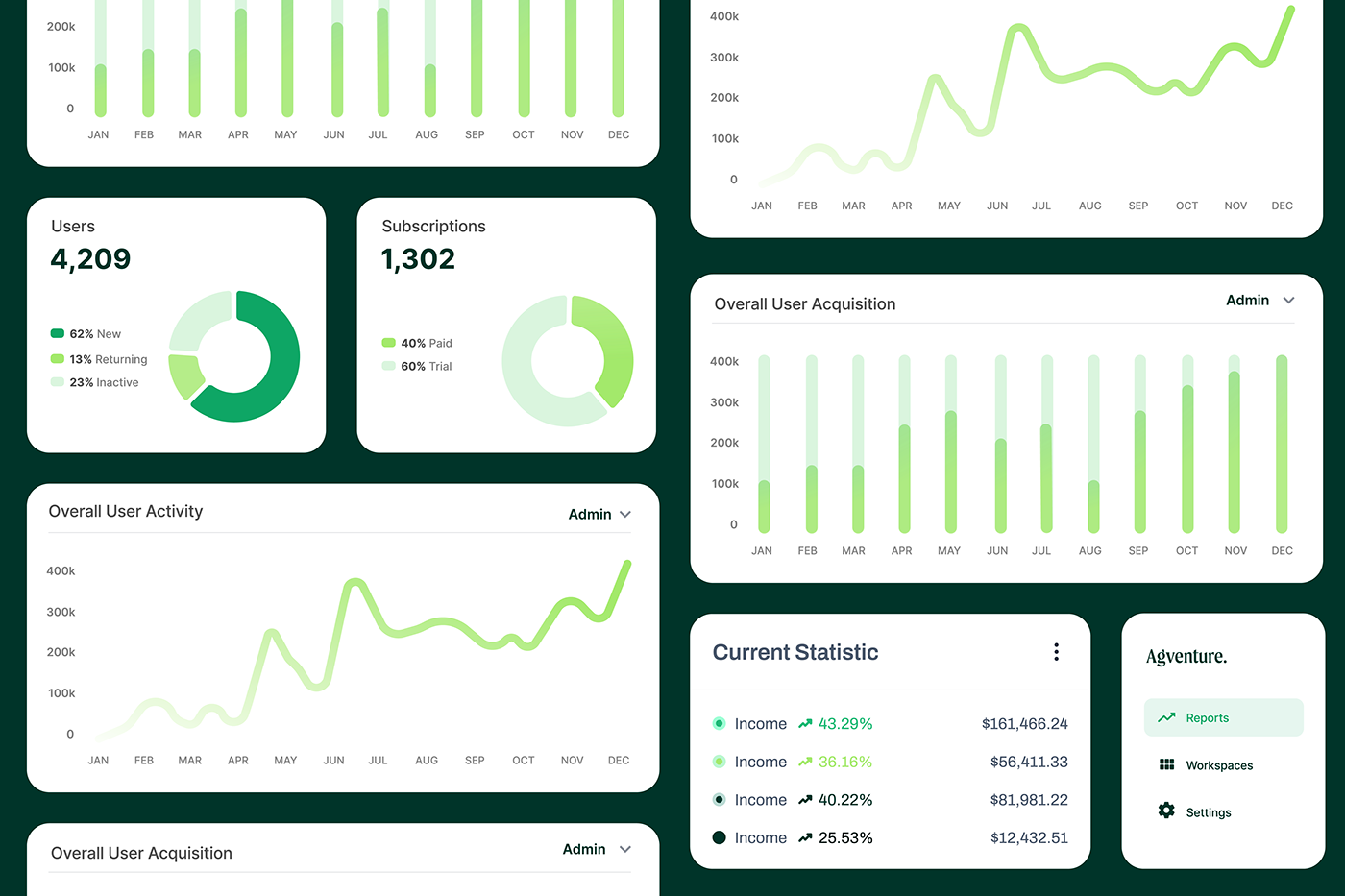Screen dimensions: 1345x896
Task: Click the $161,466.24 amount
Action: tap(1025, 724)
